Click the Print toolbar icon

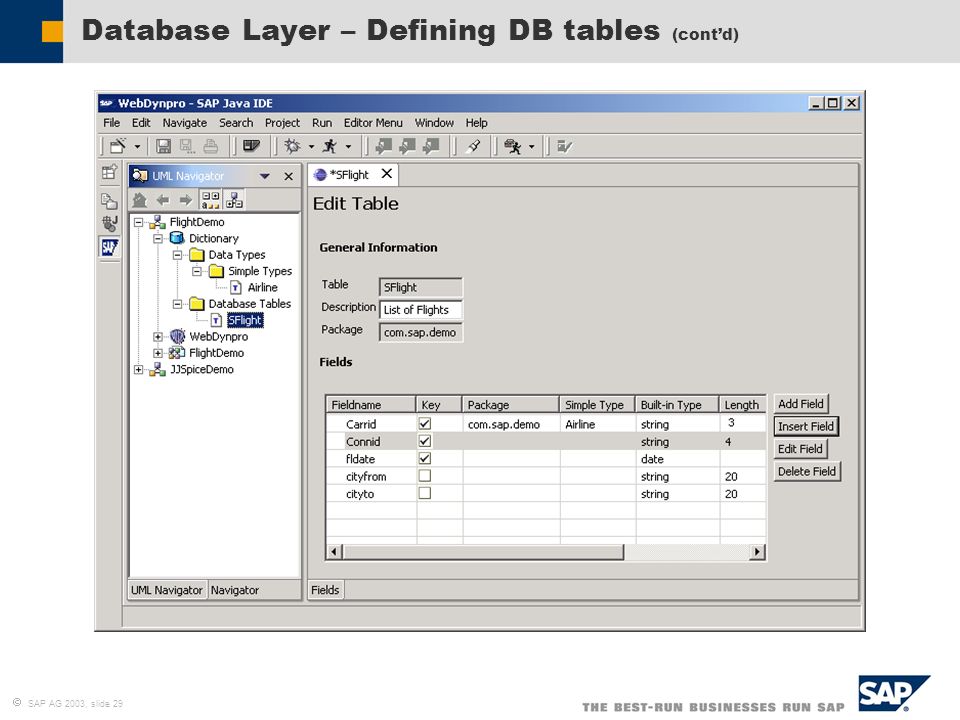[211, 146]
